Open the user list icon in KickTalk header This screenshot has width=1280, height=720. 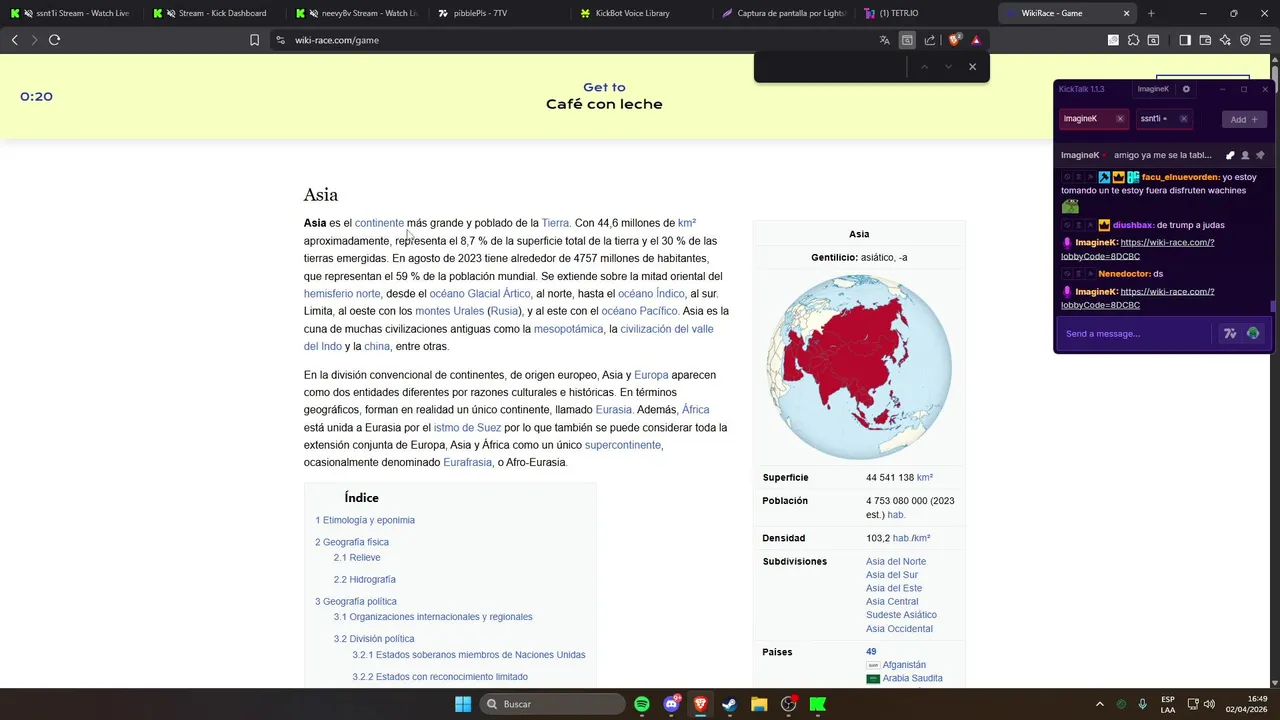1245,155
